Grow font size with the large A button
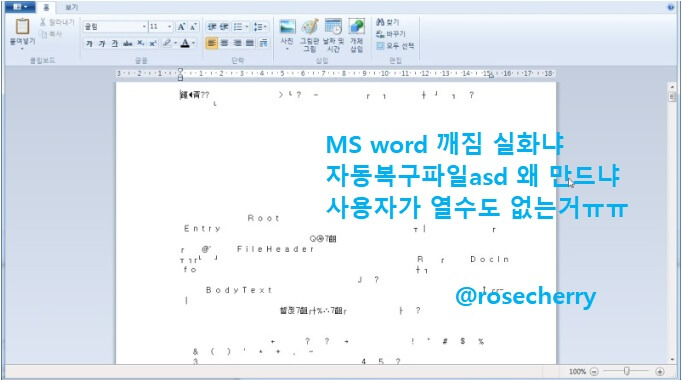 click(181, 27)
